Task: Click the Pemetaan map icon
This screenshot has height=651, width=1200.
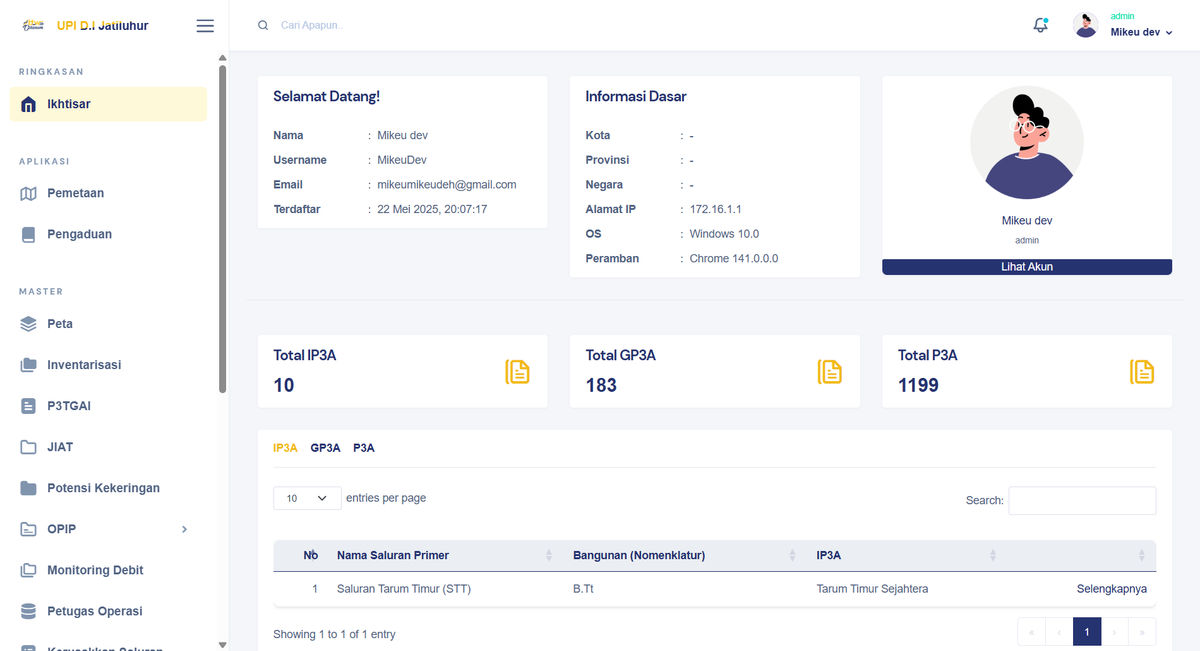Action: pyautogui.click(x=28, y=193)
